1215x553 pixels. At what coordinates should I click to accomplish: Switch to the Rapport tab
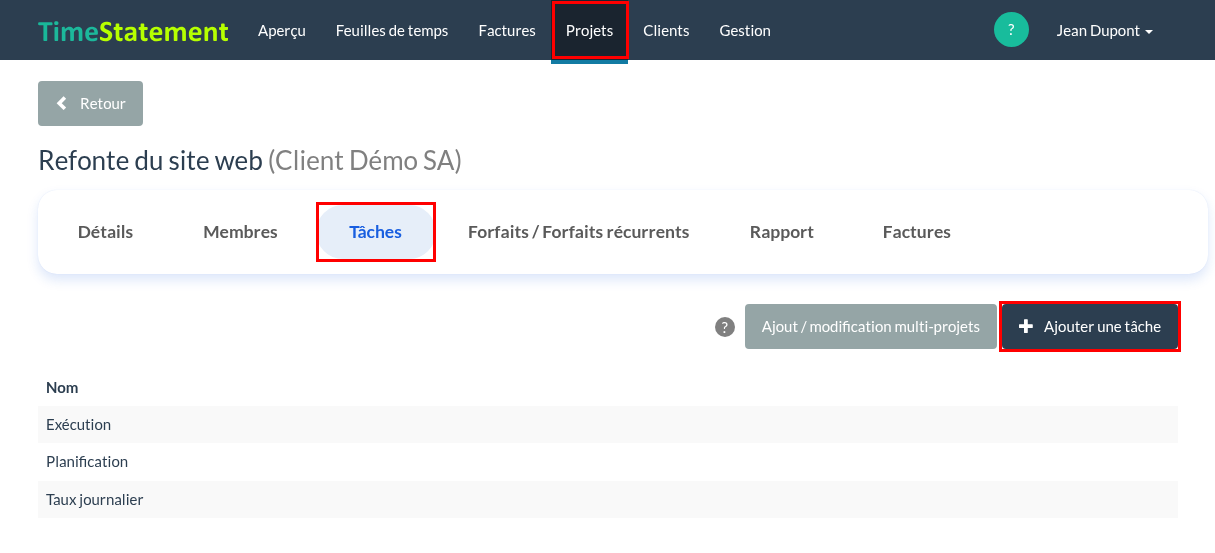pyautogui.click(x=781, y=232)
